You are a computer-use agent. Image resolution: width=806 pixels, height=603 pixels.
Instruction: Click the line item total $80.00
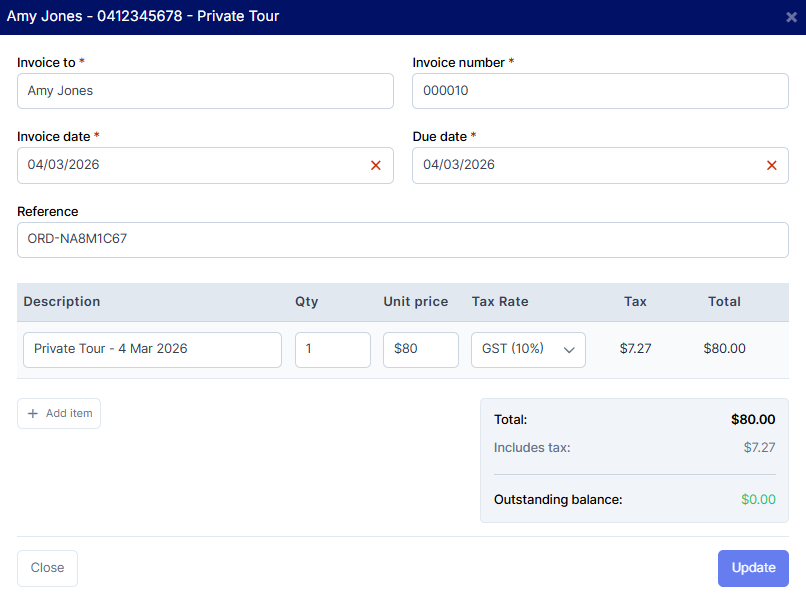tap(724, 349)
